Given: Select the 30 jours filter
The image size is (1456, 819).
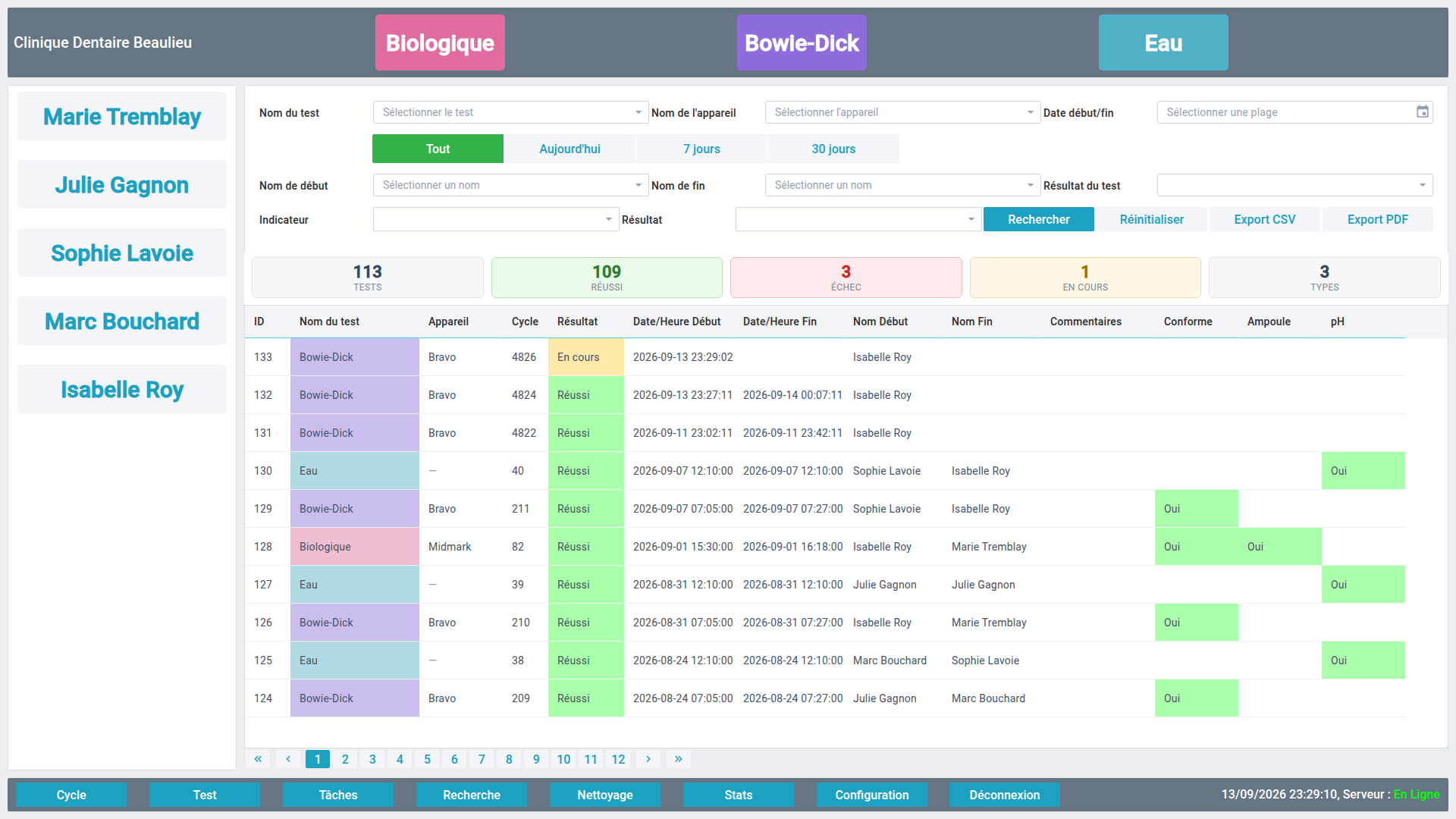Looking at the screenshot, I should (x=833, y=149).
